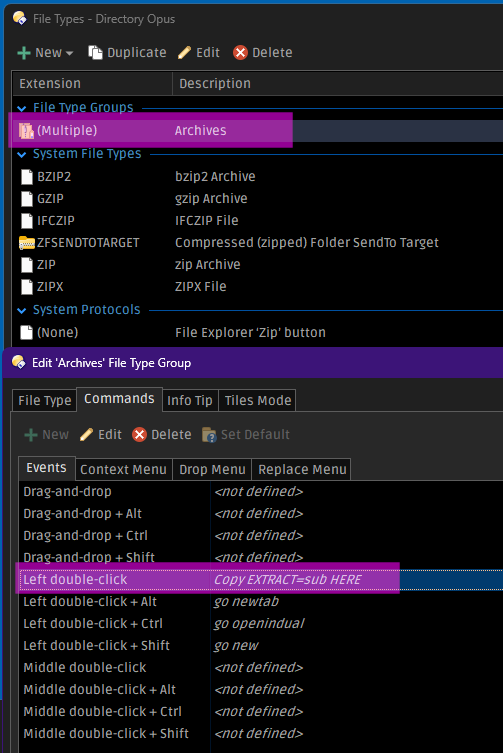
Task: Select the Middle double-click + Alt event
Action: coord(261,690)
